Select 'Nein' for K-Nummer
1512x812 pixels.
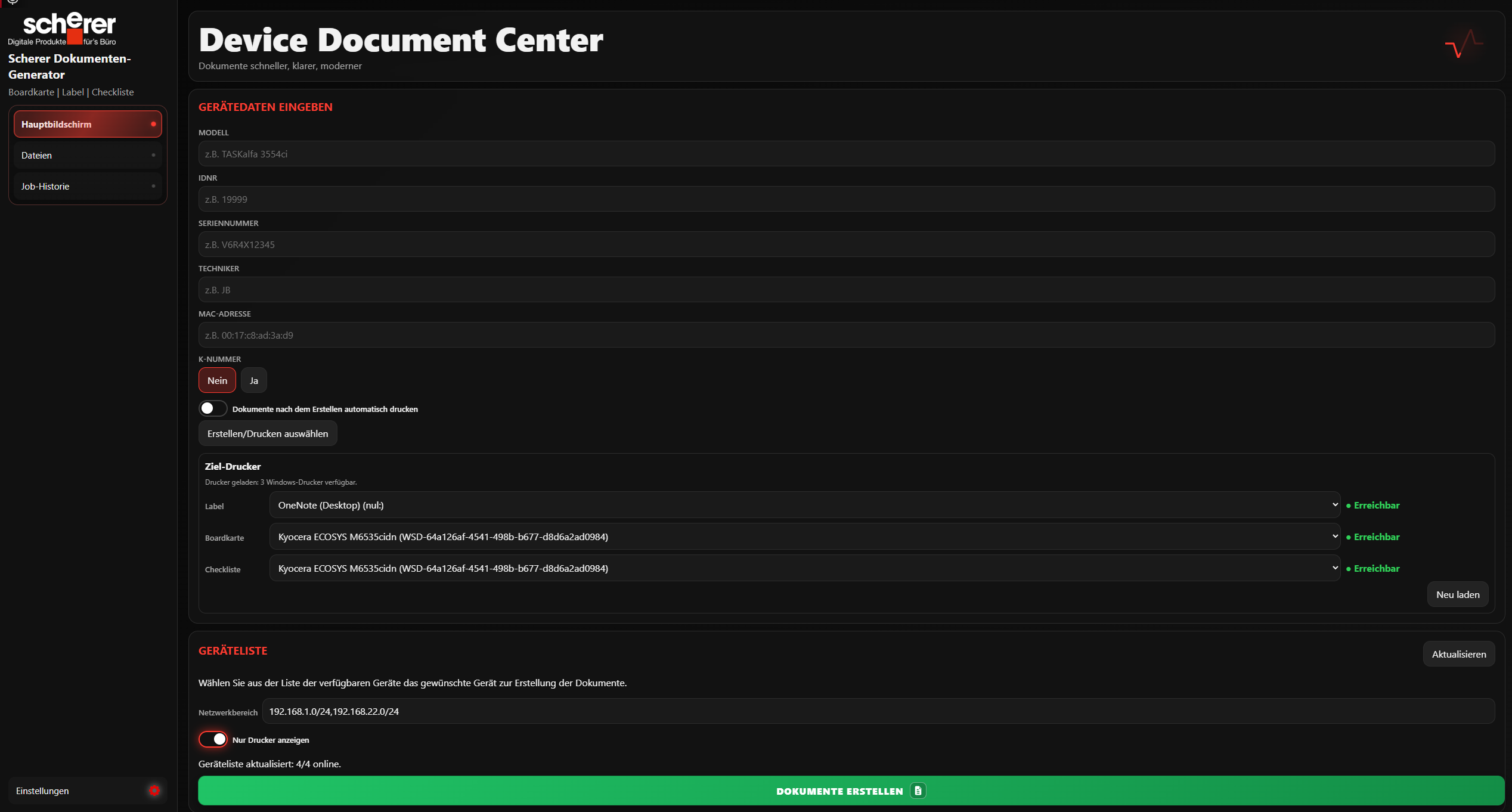[217, 380]
